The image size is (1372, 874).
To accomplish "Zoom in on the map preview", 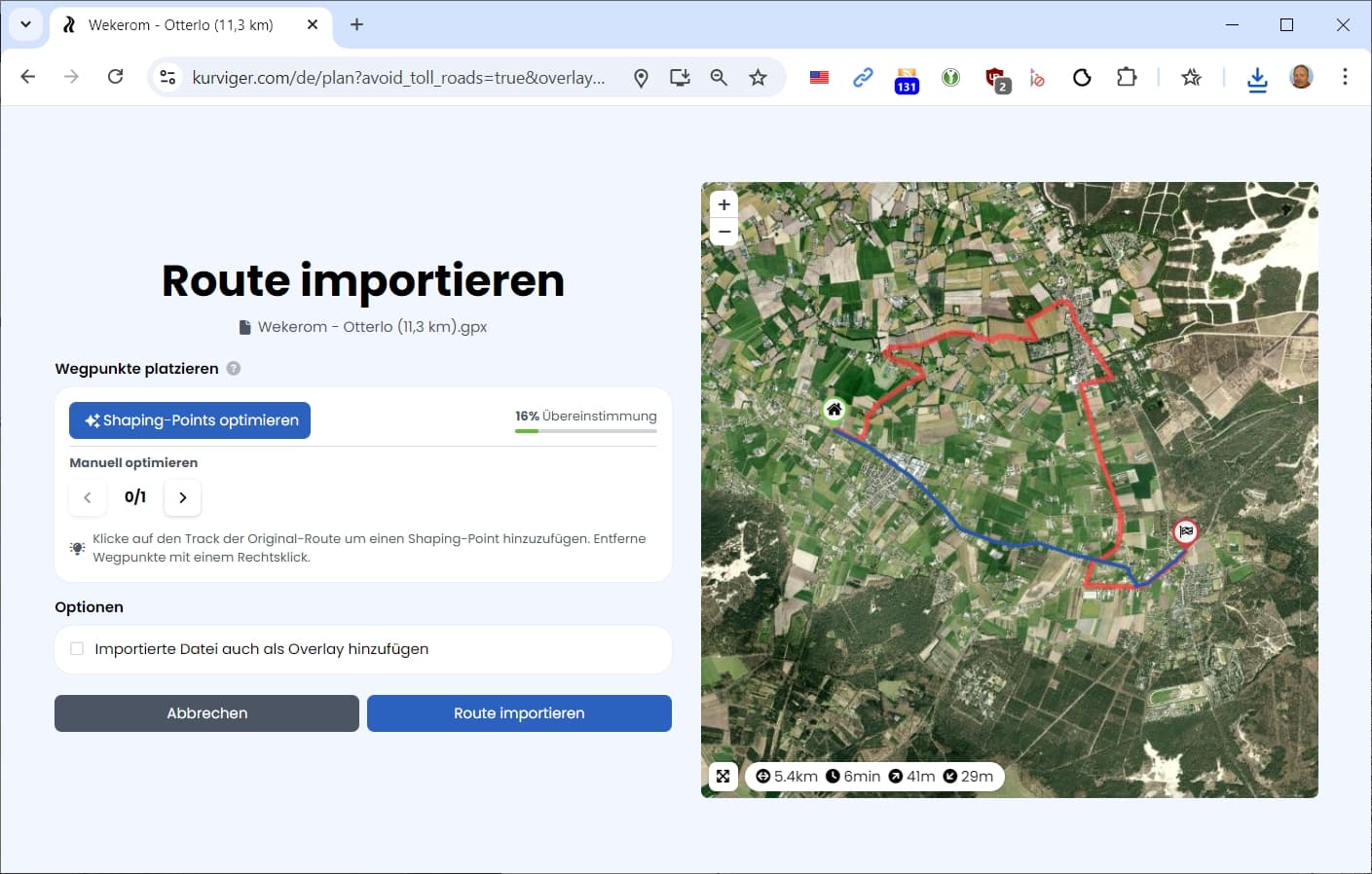I will pyautogui.click(x=723, y=204).
